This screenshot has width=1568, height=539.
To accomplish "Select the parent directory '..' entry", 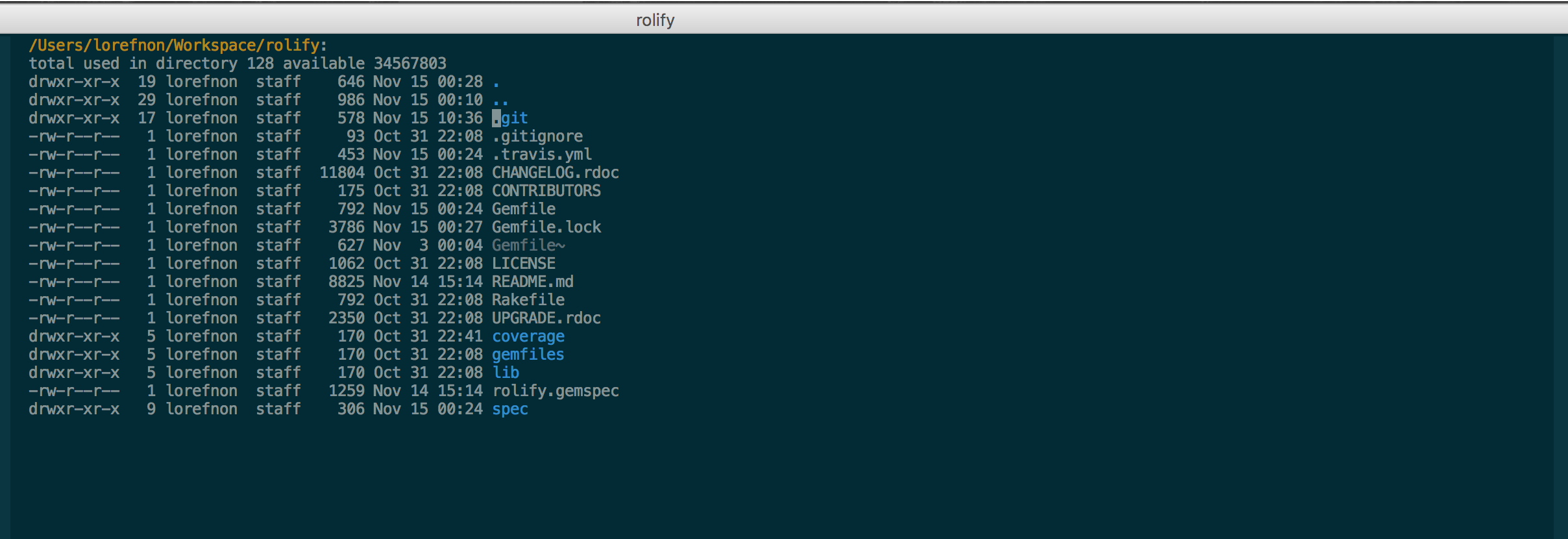I will [x=500, y=100].
